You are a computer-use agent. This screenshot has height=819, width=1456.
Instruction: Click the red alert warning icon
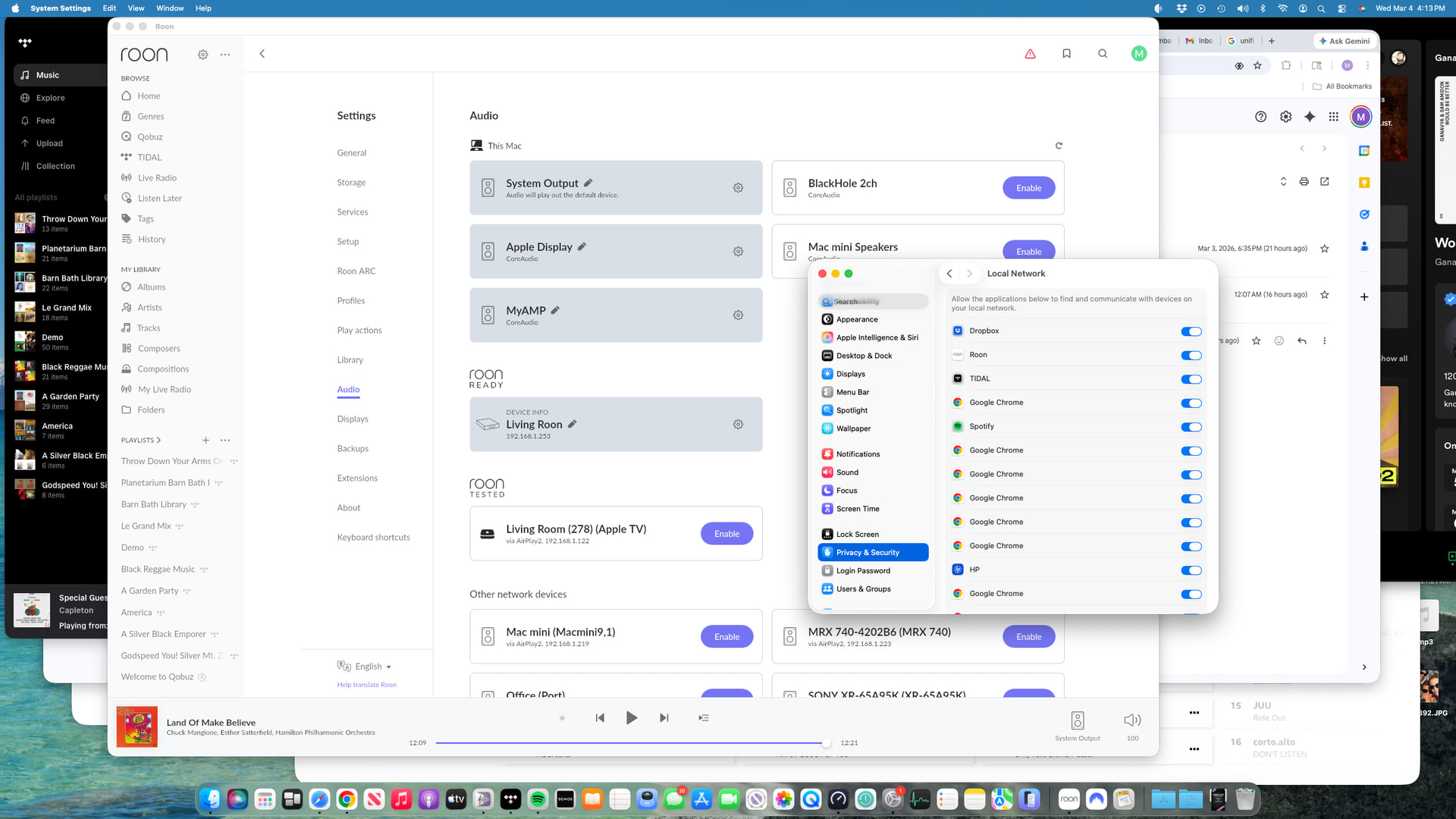(1030, 54)
